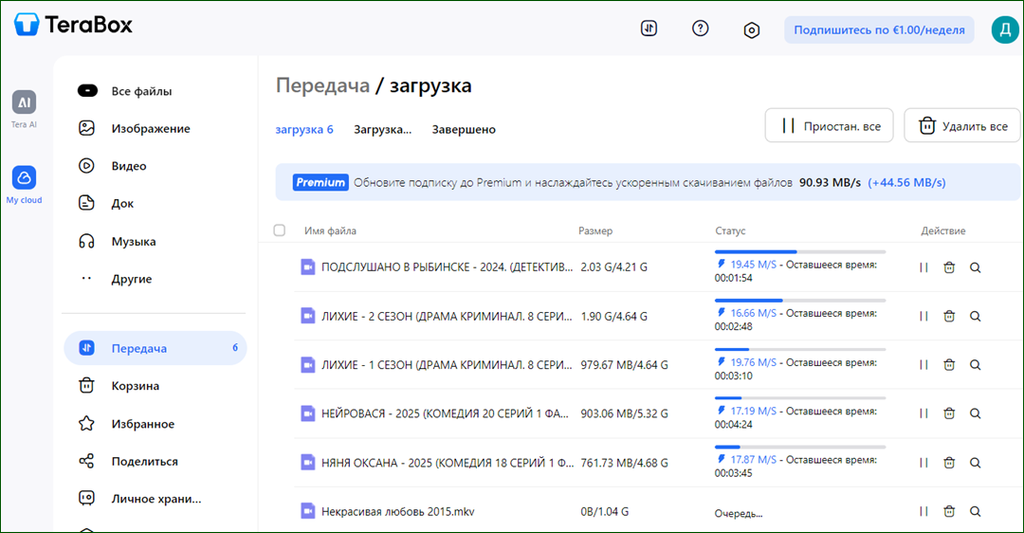Click Подпишитесь по €1.00/неделя button
Screen dimensions: 1024x533
(879, 30)
